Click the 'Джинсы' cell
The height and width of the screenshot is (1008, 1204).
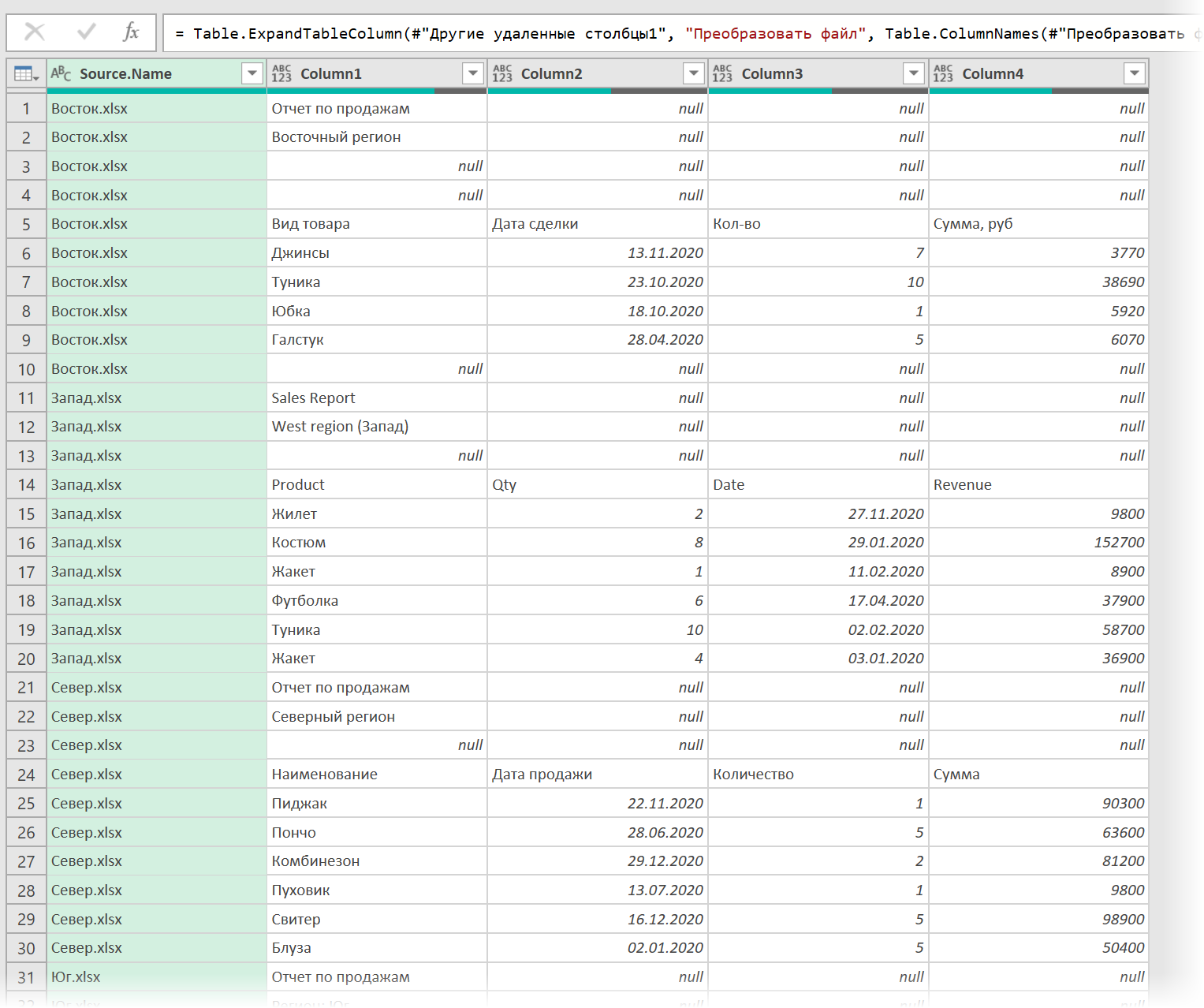[x=377, y=253]
